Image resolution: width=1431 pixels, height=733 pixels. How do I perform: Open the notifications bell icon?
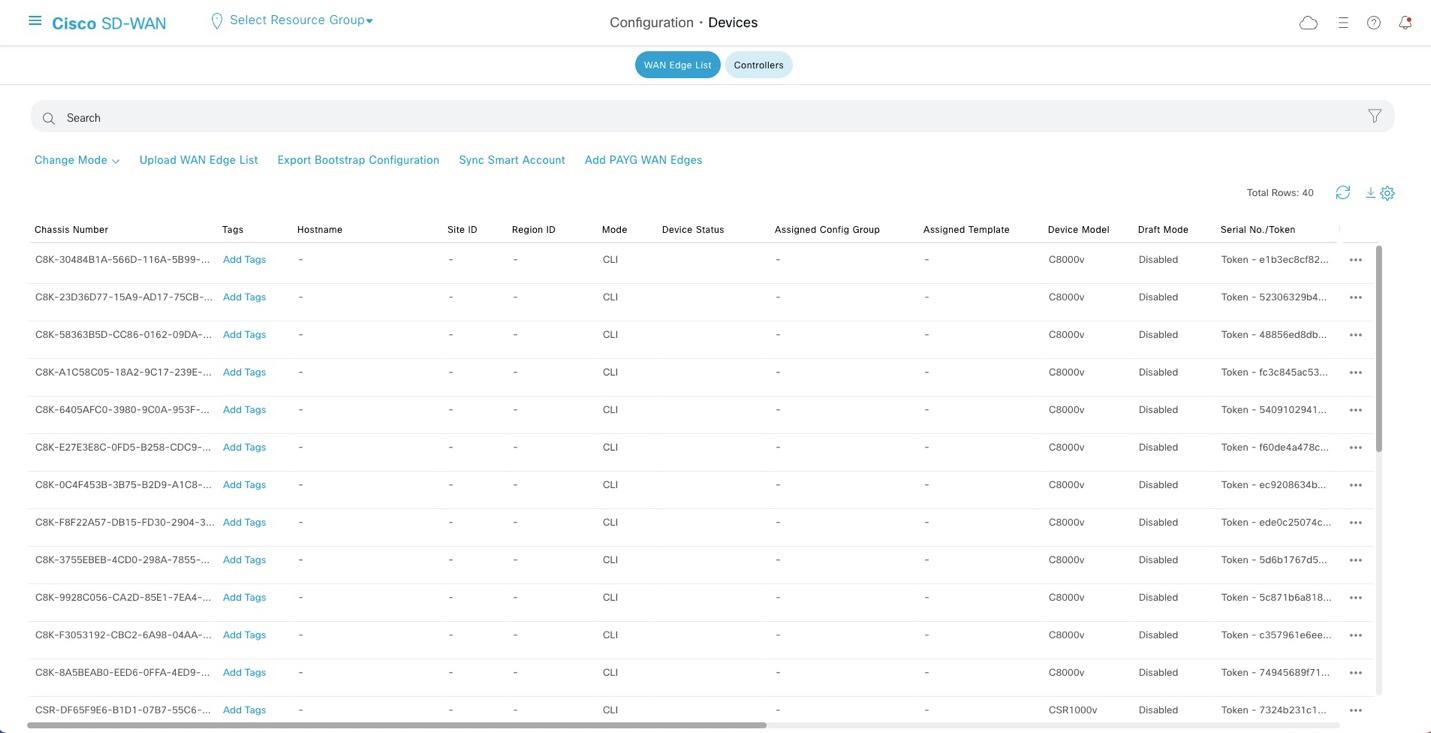tap(1405, 23)
